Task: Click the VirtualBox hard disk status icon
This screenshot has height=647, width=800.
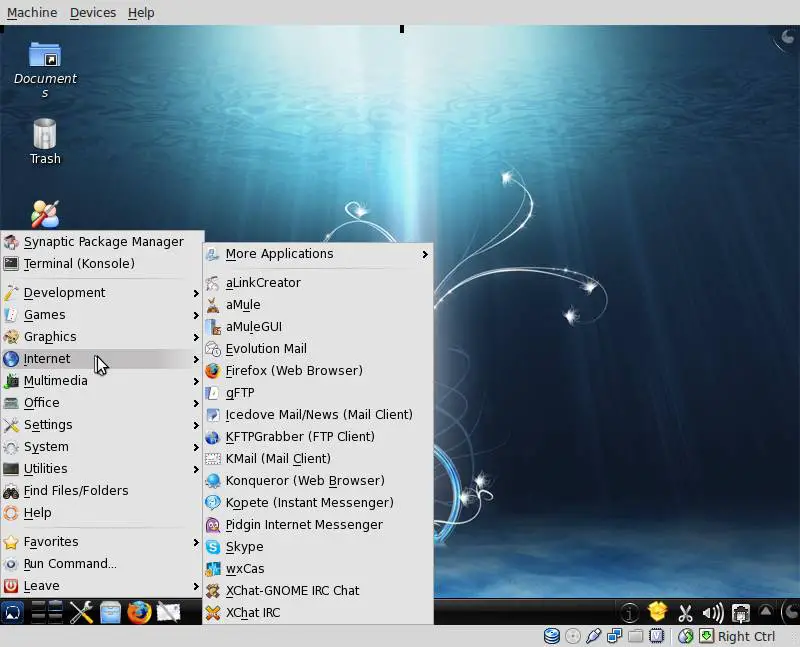Action: pyautogui.click(x=552, y=636)
